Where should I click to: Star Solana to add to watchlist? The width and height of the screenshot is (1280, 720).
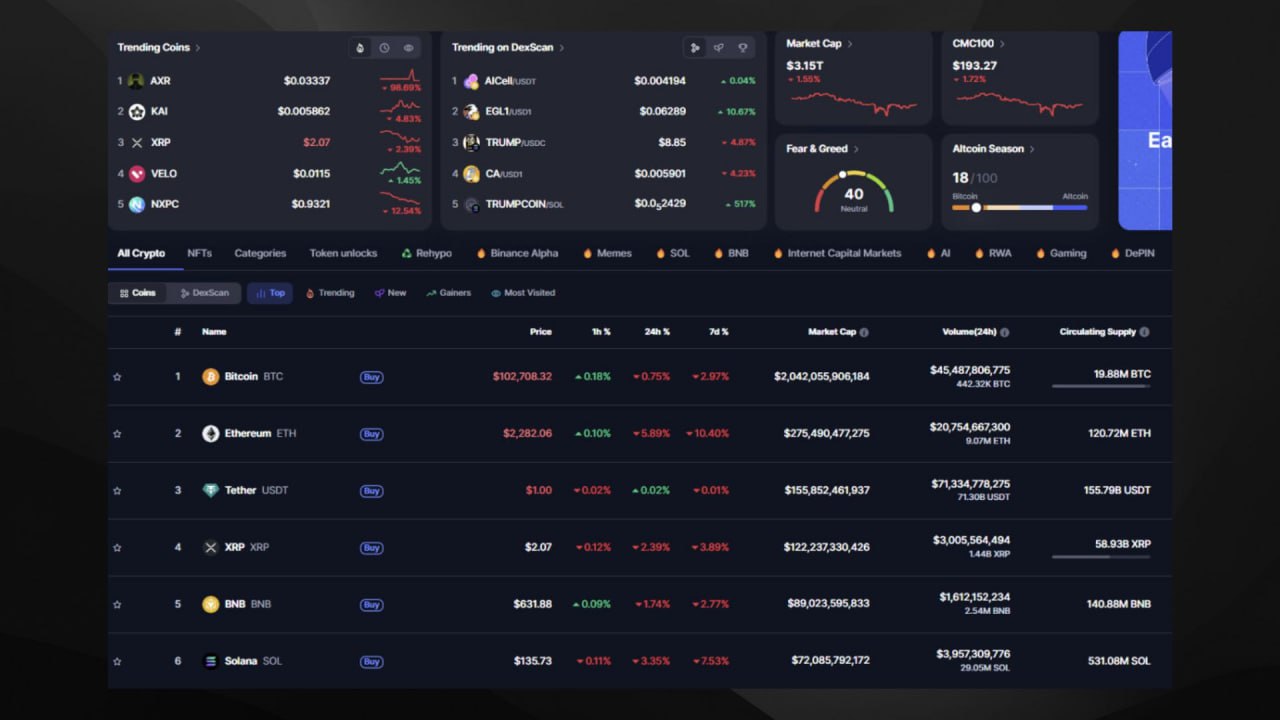[117, 662]
